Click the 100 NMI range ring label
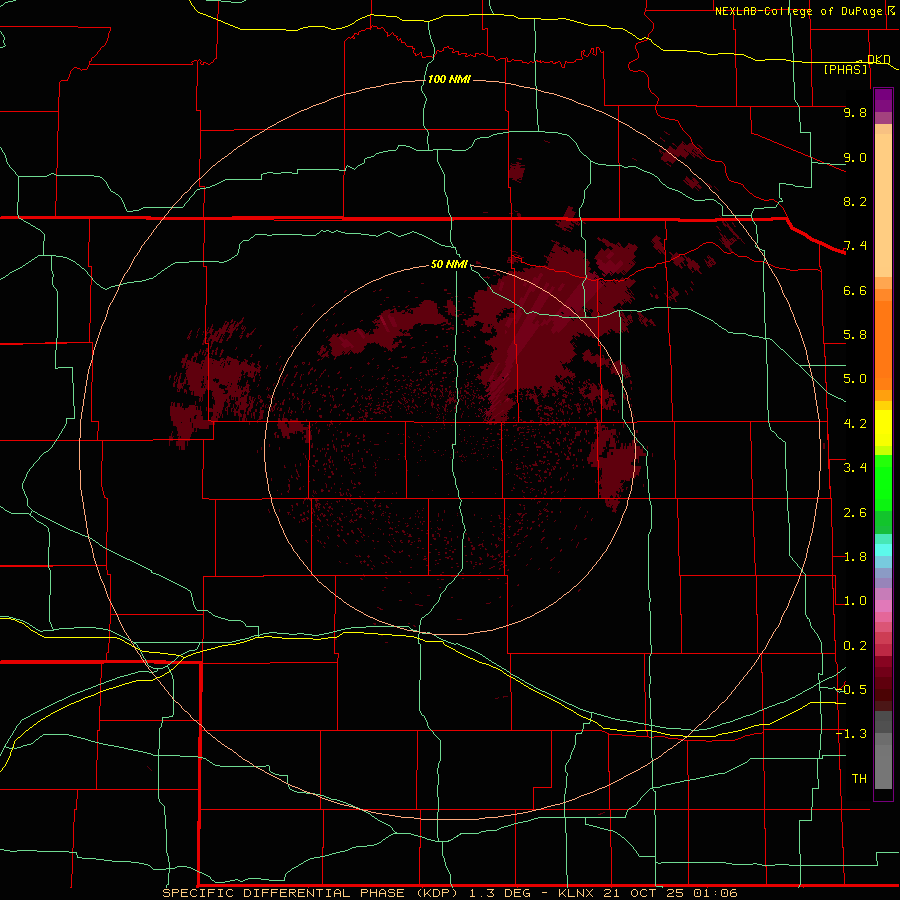The height and width of the screenshot is (900, 900). (449, 79)
